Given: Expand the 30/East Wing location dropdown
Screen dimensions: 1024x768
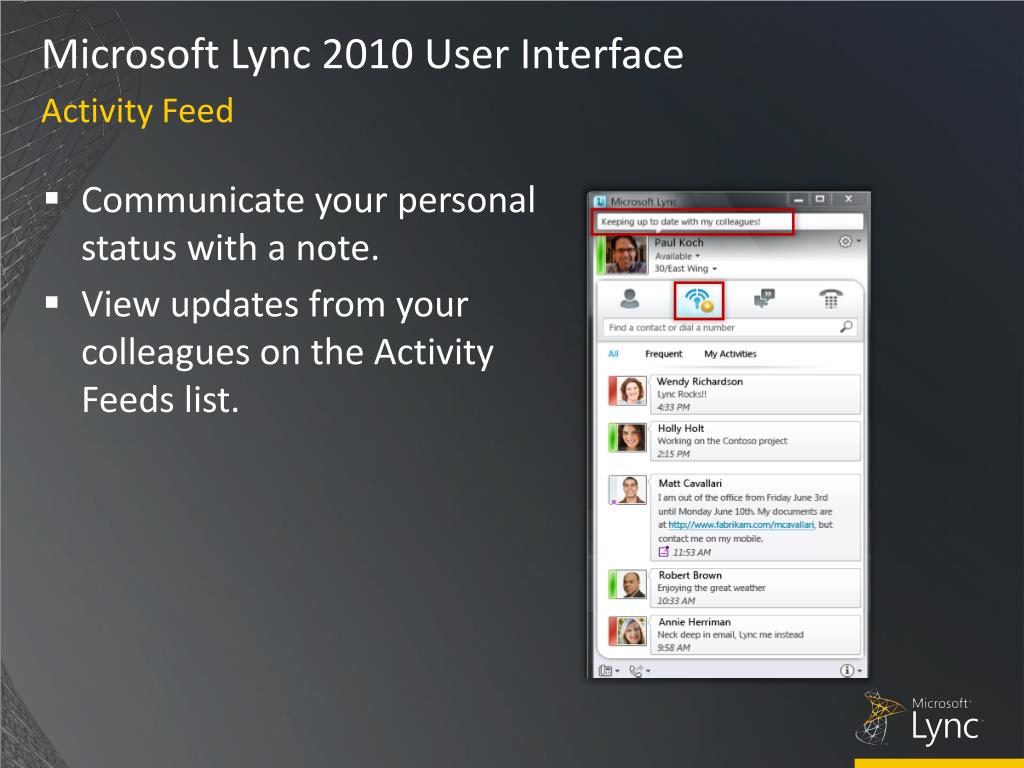Looking at the screenshot, I should (714, 268).
